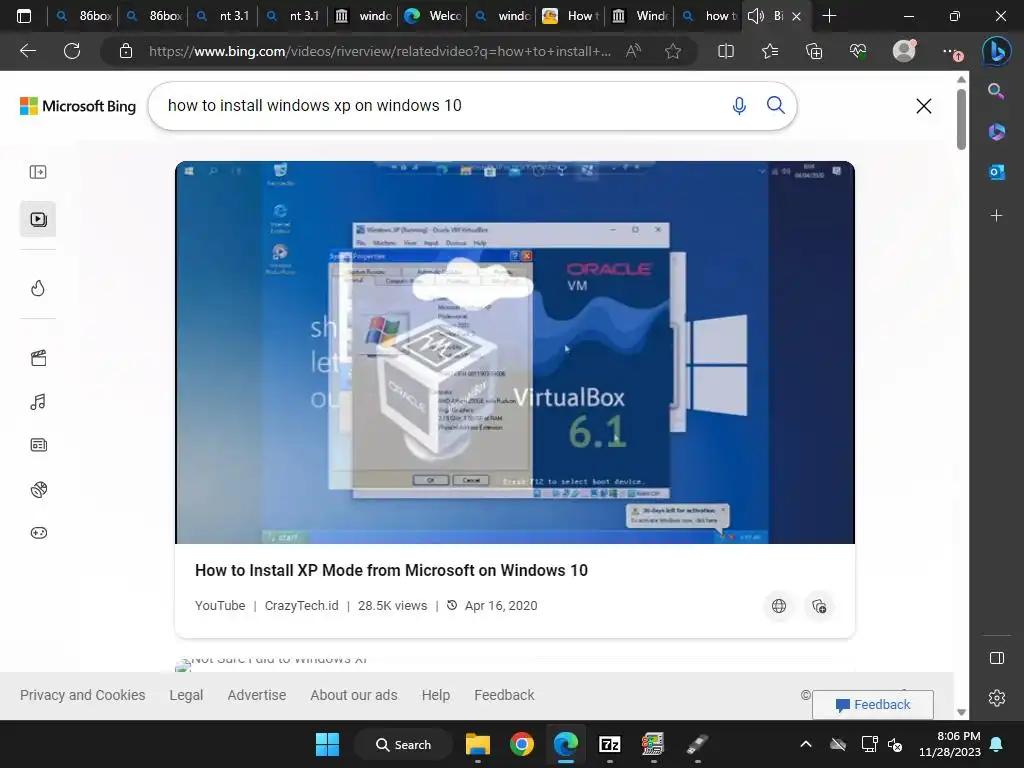Click save-to-collection icon on video card
Screen dimensions: 1024x768
click(819, 606)
